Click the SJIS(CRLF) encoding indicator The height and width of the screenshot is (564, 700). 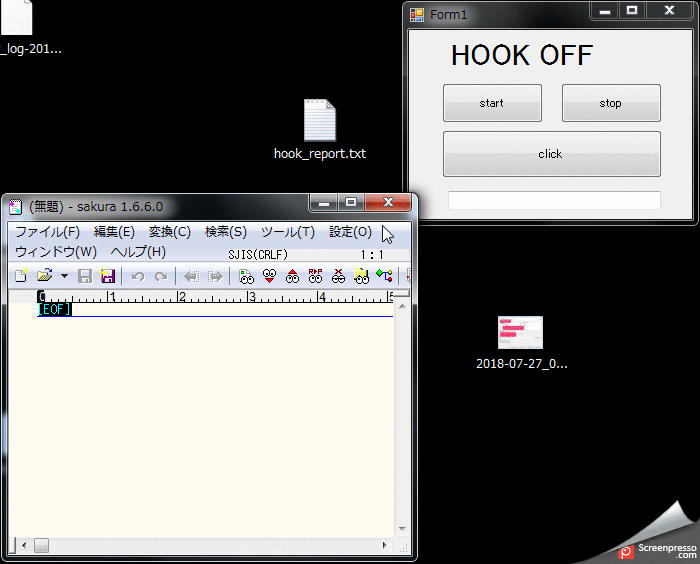(x=258, y=255)
